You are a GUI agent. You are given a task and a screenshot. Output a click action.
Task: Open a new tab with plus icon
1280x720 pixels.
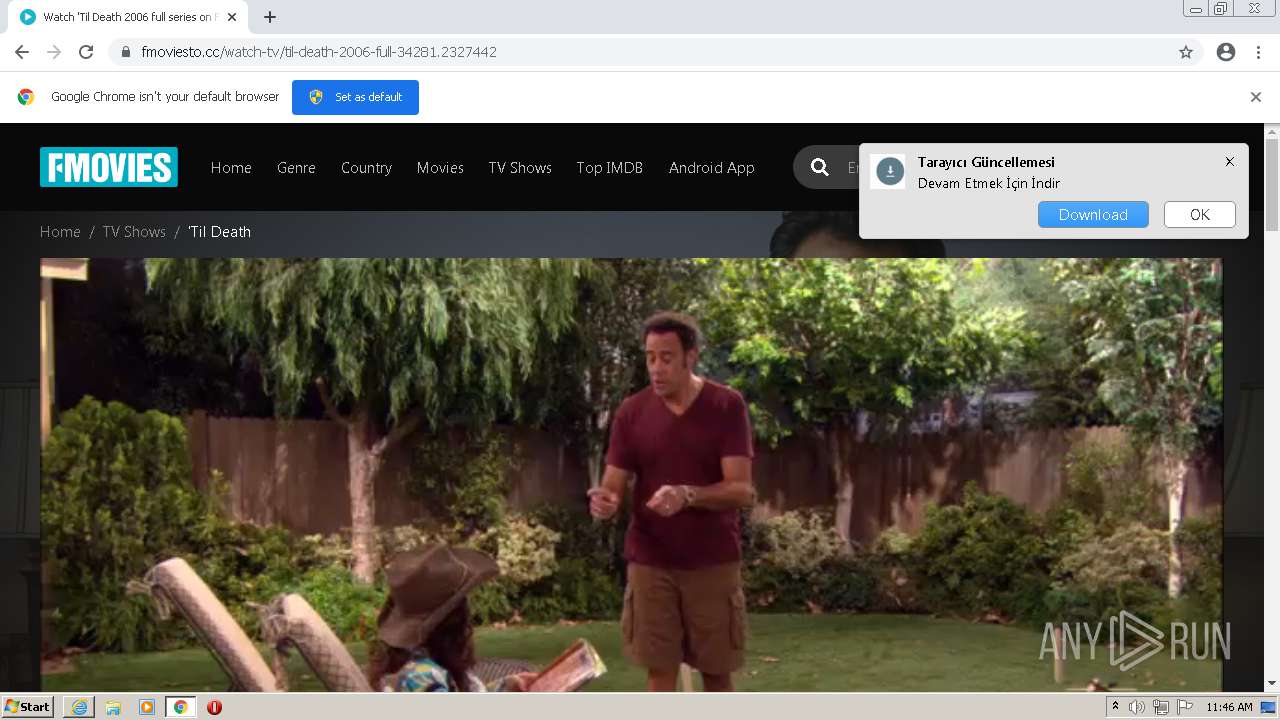(x=270, y=17)
